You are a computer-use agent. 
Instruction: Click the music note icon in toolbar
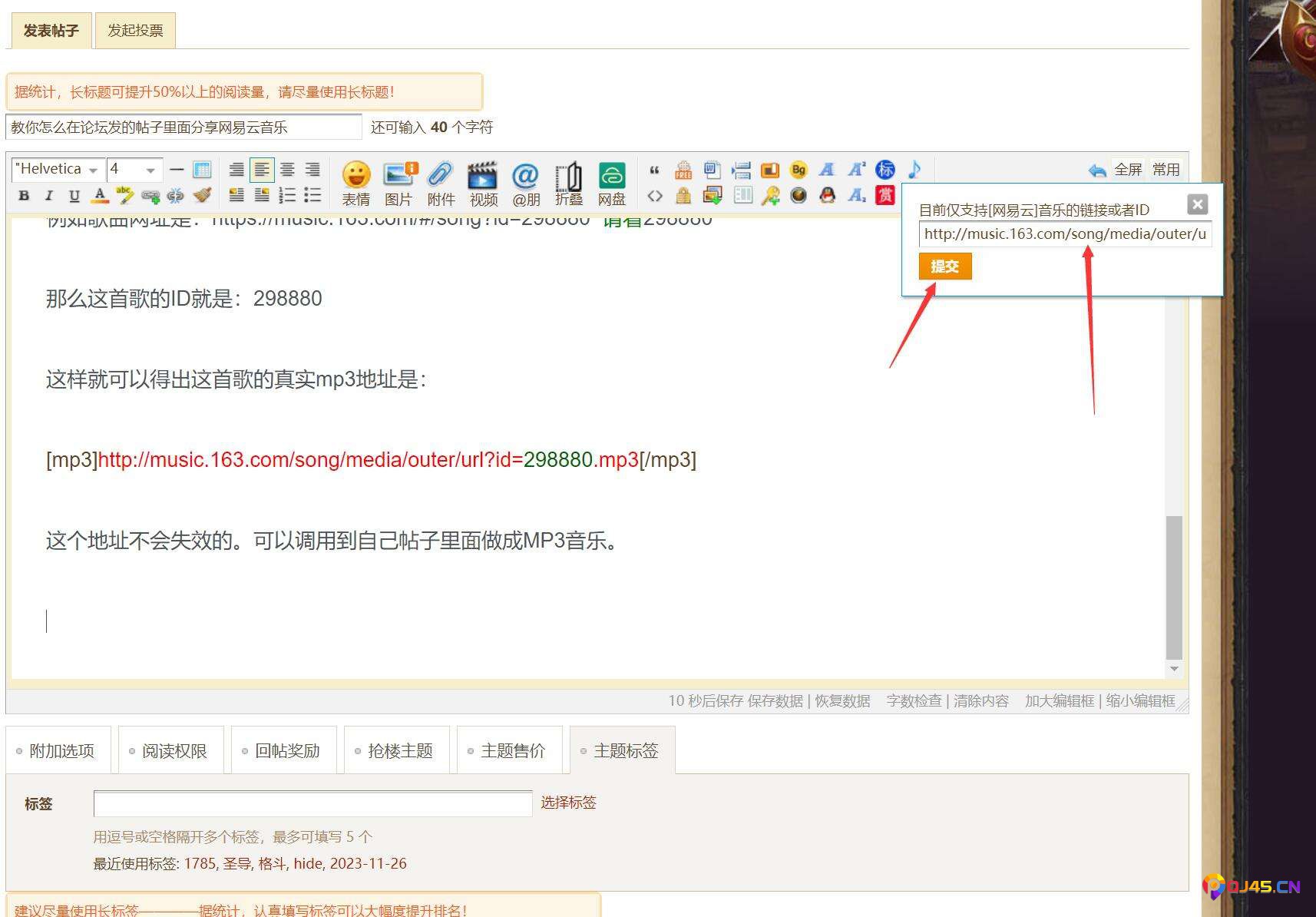pyautogui.click(x=914, y=169)
